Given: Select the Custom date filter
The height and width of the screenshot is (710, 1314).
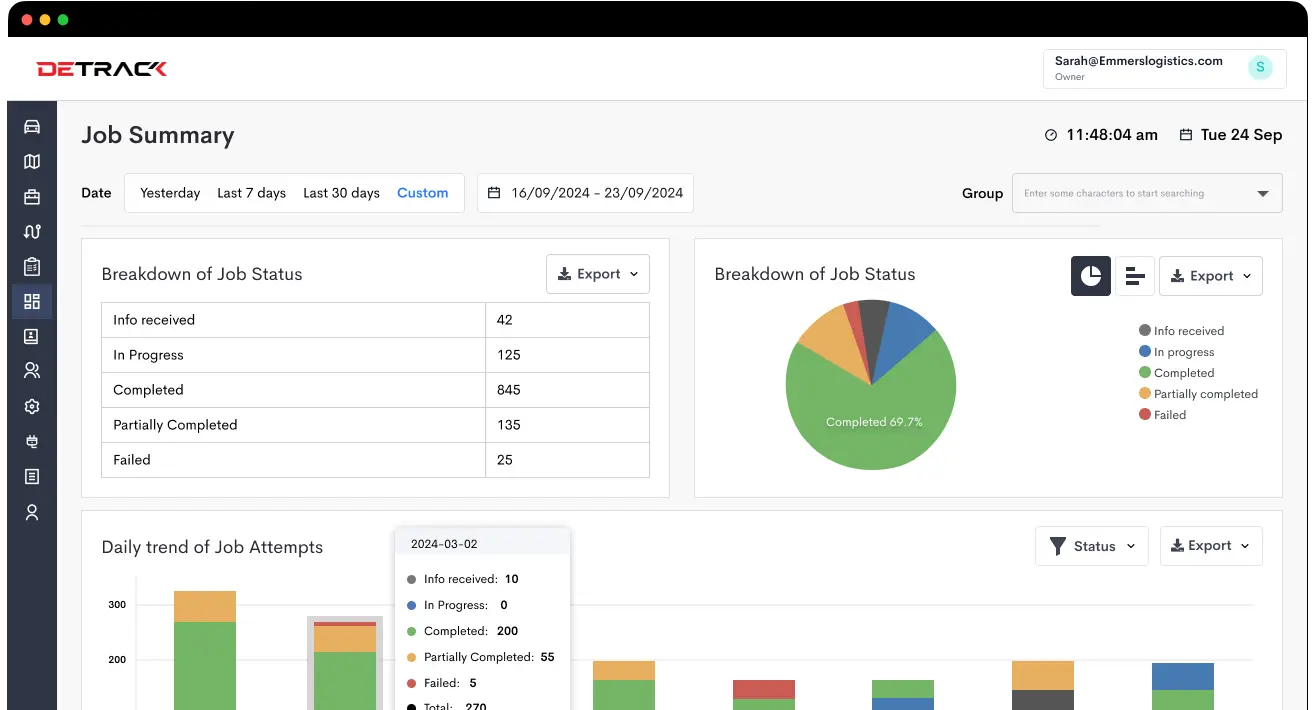Looking at the screenshot, I should point(422,193).
